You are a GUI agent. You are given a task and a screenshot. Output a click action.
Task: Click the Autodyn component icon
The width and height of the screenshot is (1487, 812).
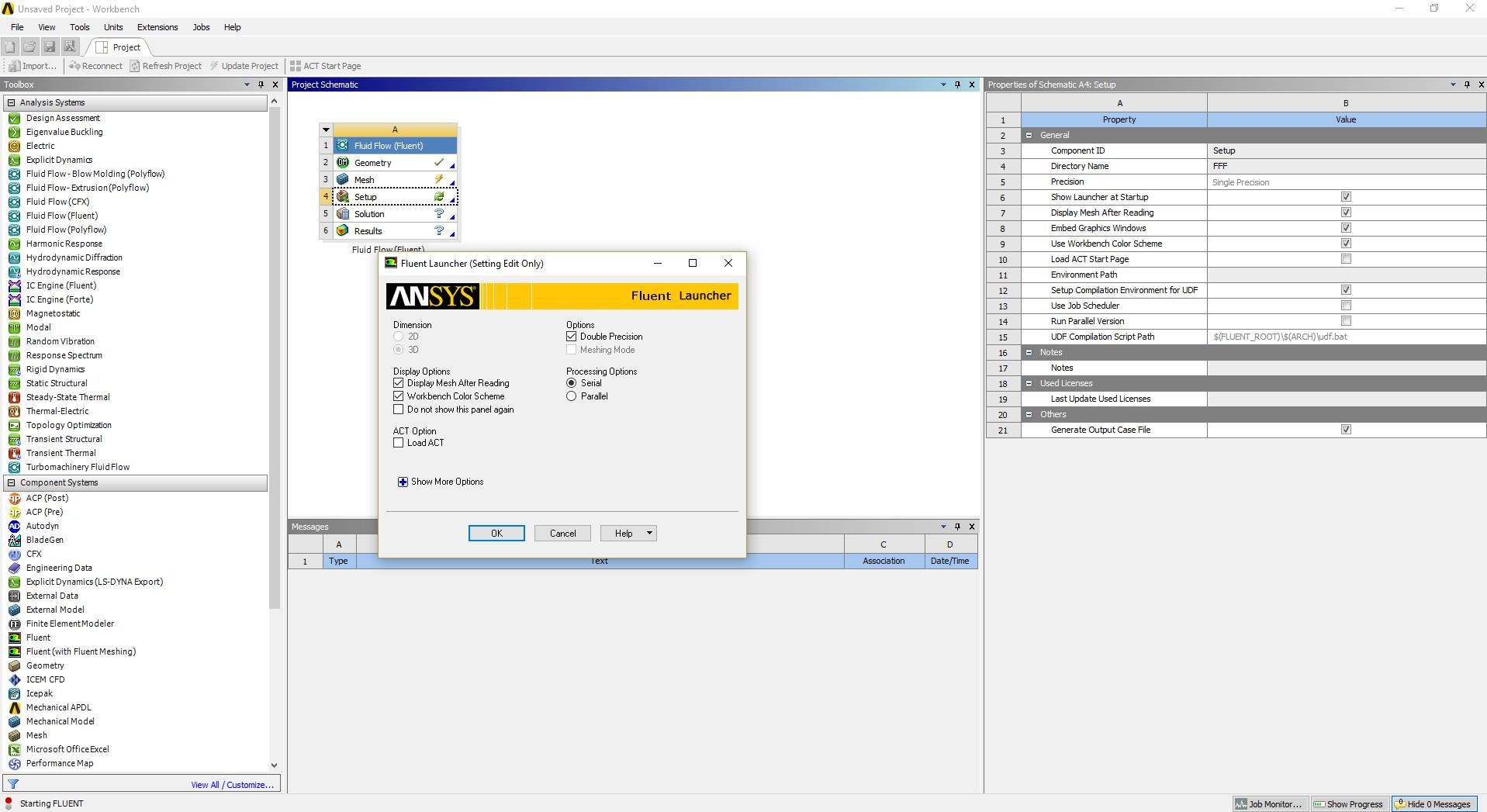tap(14, 526)
